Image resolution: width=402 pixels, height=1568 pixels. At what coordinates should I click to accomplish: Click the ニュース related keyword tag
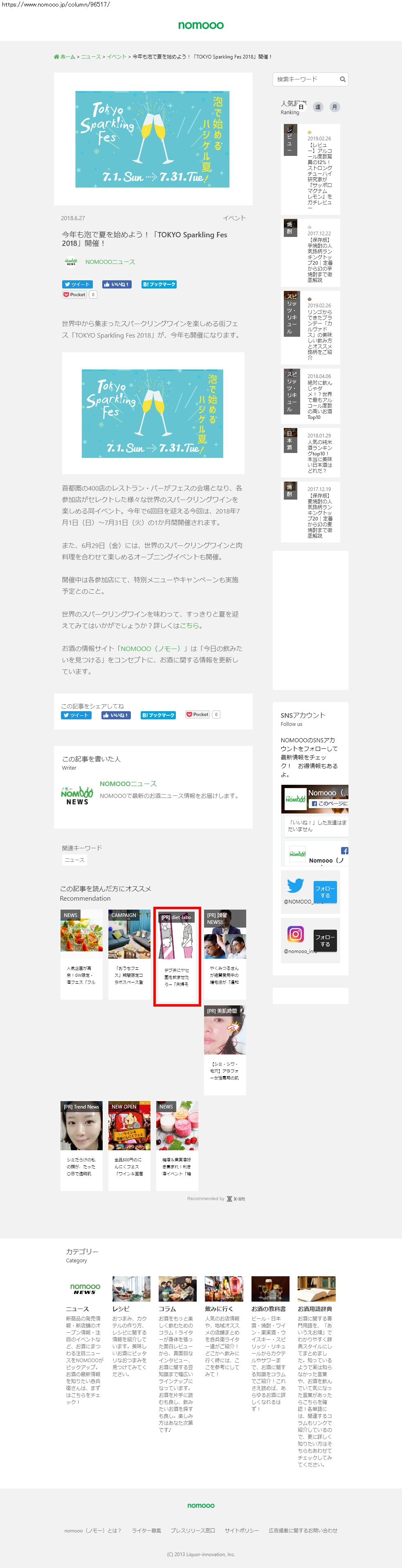(x=75, y=860)
